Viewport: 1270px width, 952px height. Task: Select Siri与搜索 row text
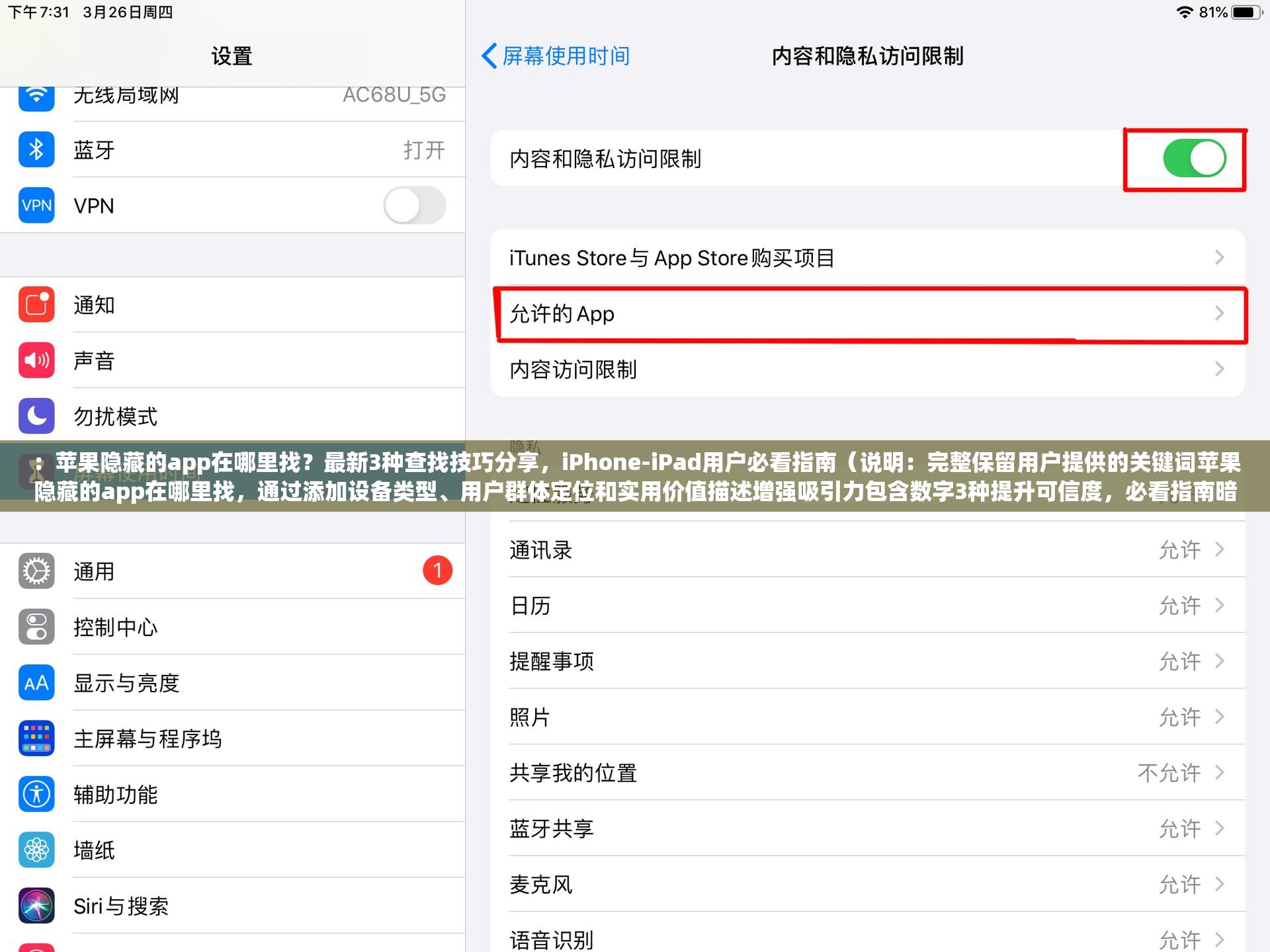pyautogui.click(x=121, y=906)
